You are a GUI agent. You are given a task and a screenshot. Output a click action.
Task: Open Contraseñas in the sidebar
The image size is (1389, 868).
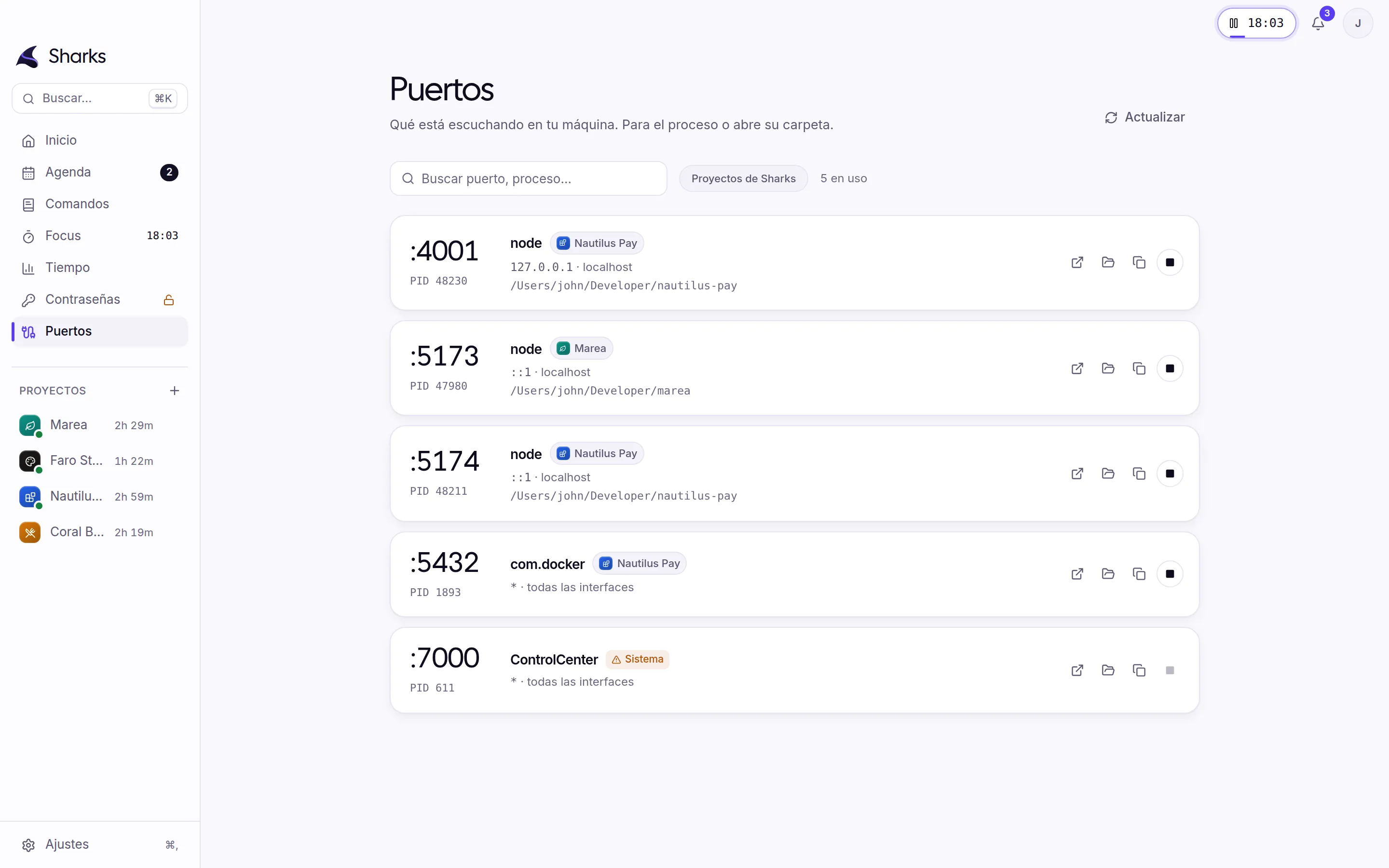(100, 299)
